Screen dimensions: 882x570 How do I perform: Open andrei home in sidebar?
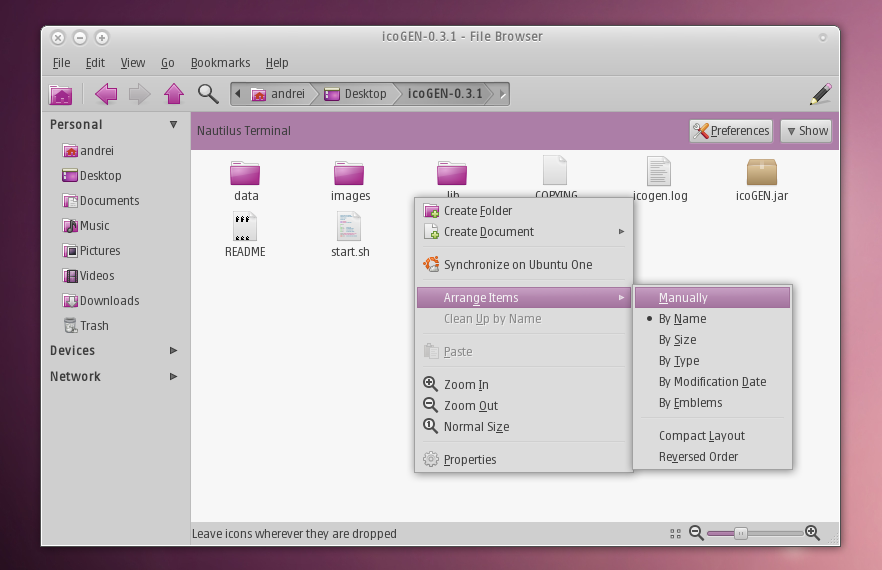coord(88,151)
